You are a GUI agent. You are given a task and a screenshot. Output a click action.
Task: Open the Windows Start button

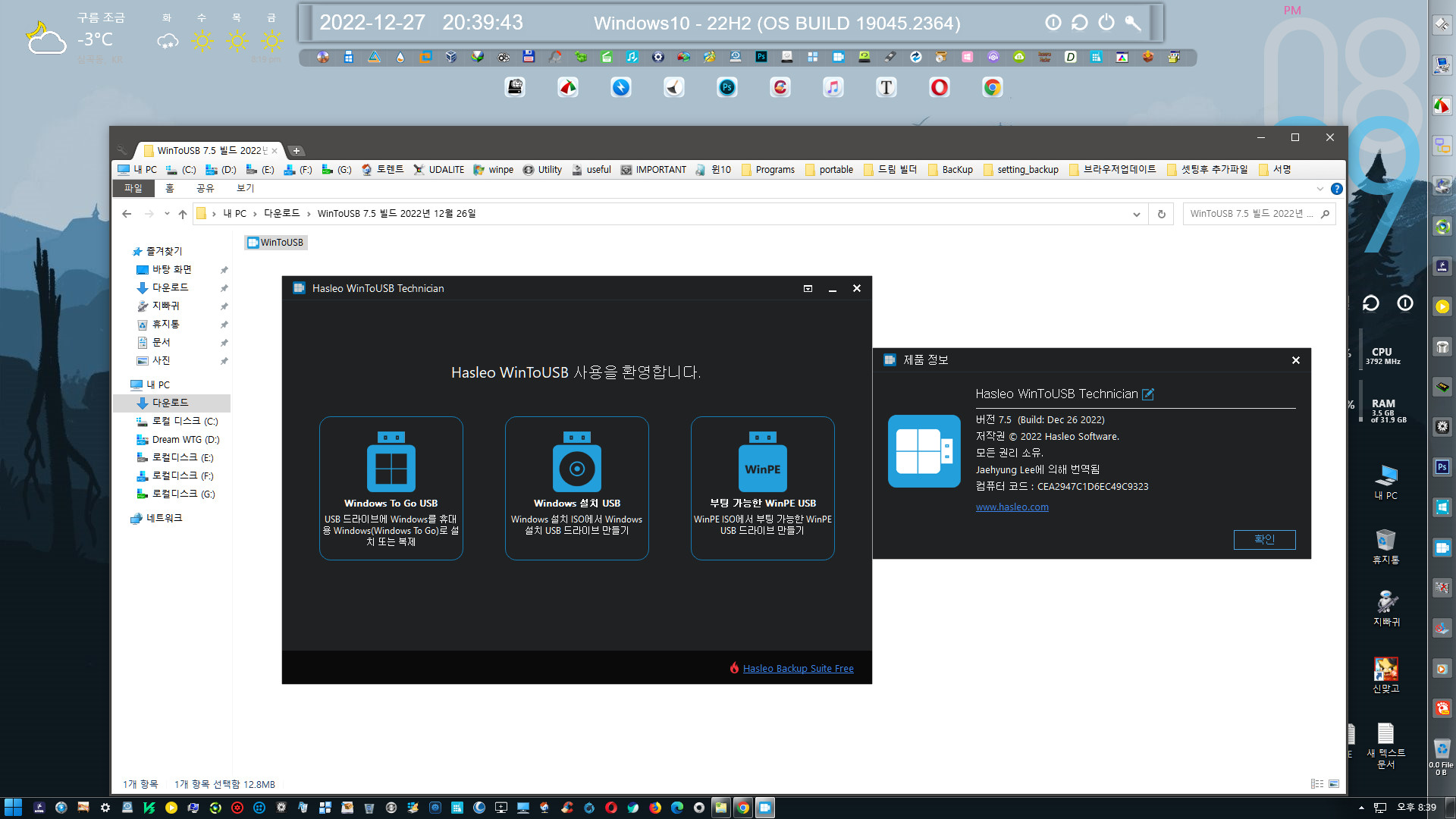point(13,808)
